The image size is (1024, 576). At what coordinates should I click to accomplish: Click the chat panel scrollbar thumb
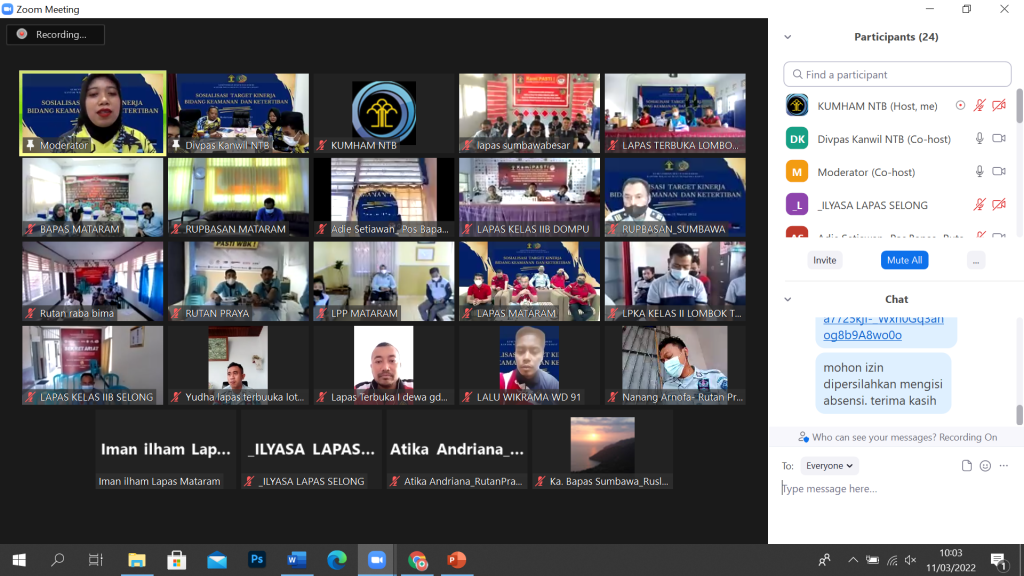[x=1019, y=414]
